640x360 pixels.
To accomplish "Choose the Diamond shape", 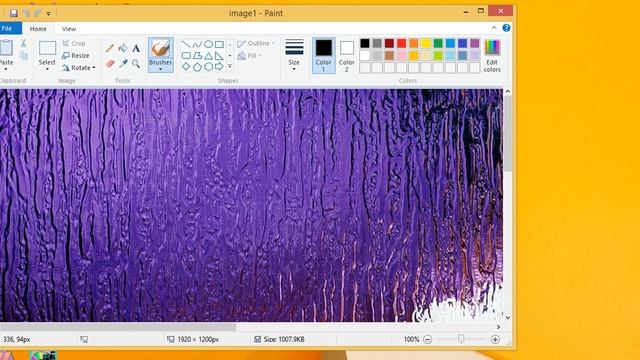I will (186, 67).
